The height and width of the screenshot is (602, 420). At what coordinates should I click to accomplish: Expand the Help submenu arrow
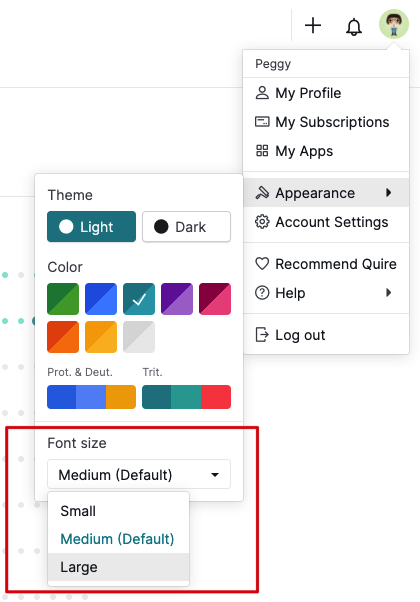(x=389, y=293)
